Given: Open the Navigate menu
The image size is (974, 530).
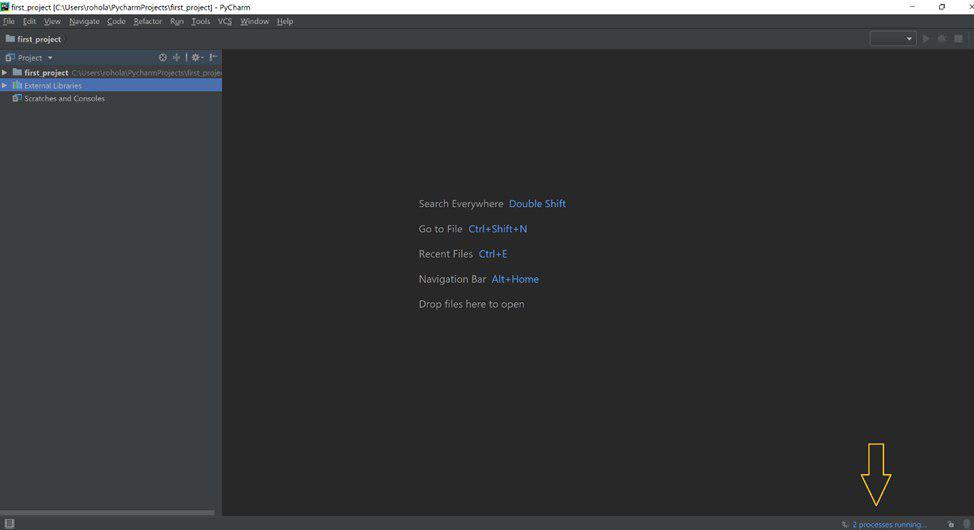Looking at the screenshot, I should coord(84,21).
